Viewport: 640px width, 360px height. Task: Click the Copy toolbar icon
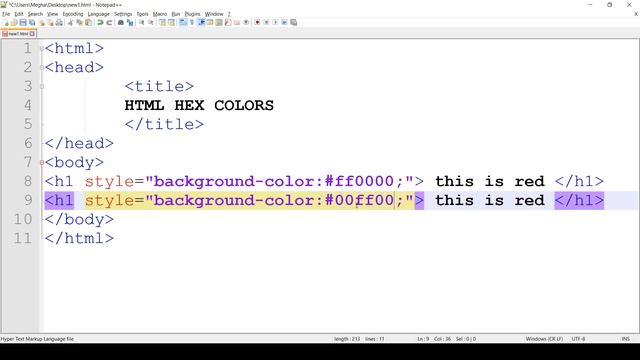coord(79,22)
